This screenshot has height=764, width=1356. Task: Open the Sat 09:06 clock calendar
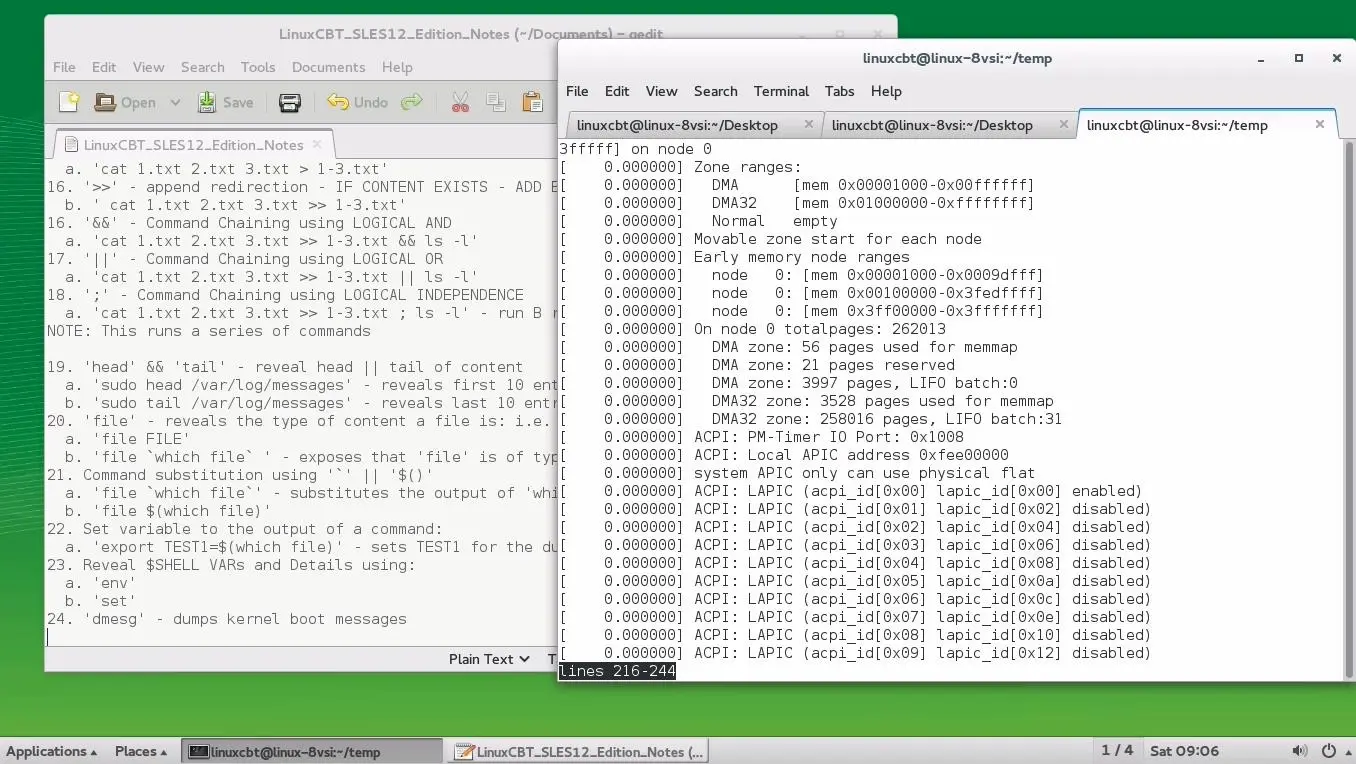click(1184, 750)
